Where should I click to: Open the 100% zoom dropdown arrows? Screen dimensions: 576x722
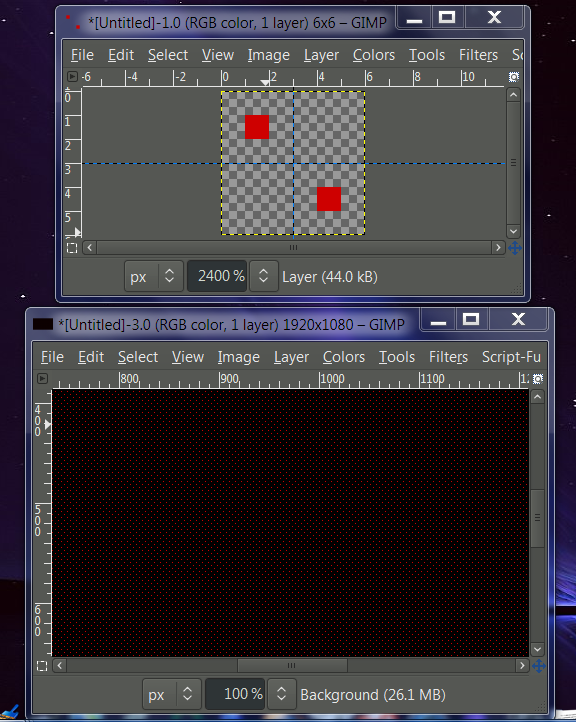[281, 694]
